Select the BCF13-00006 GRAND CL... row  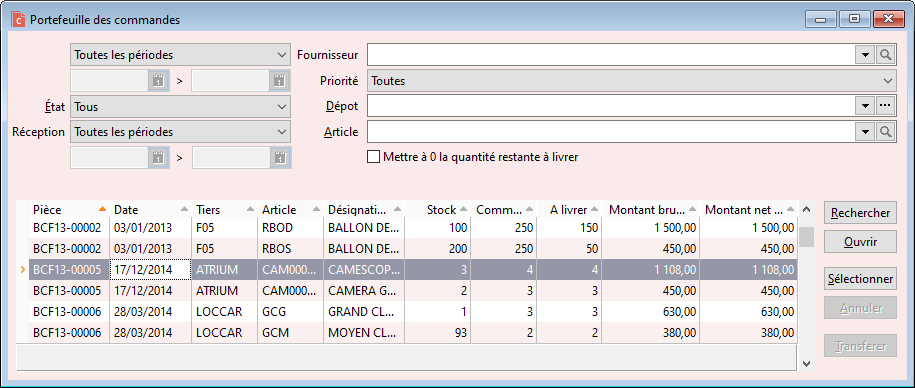[x=413, y=312]
